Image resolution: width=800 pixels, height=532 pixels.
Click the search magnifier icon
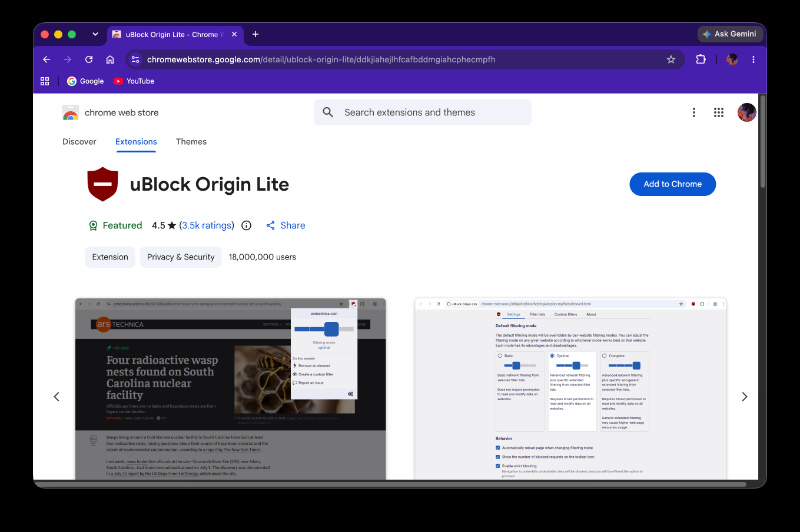pos(328,112)
